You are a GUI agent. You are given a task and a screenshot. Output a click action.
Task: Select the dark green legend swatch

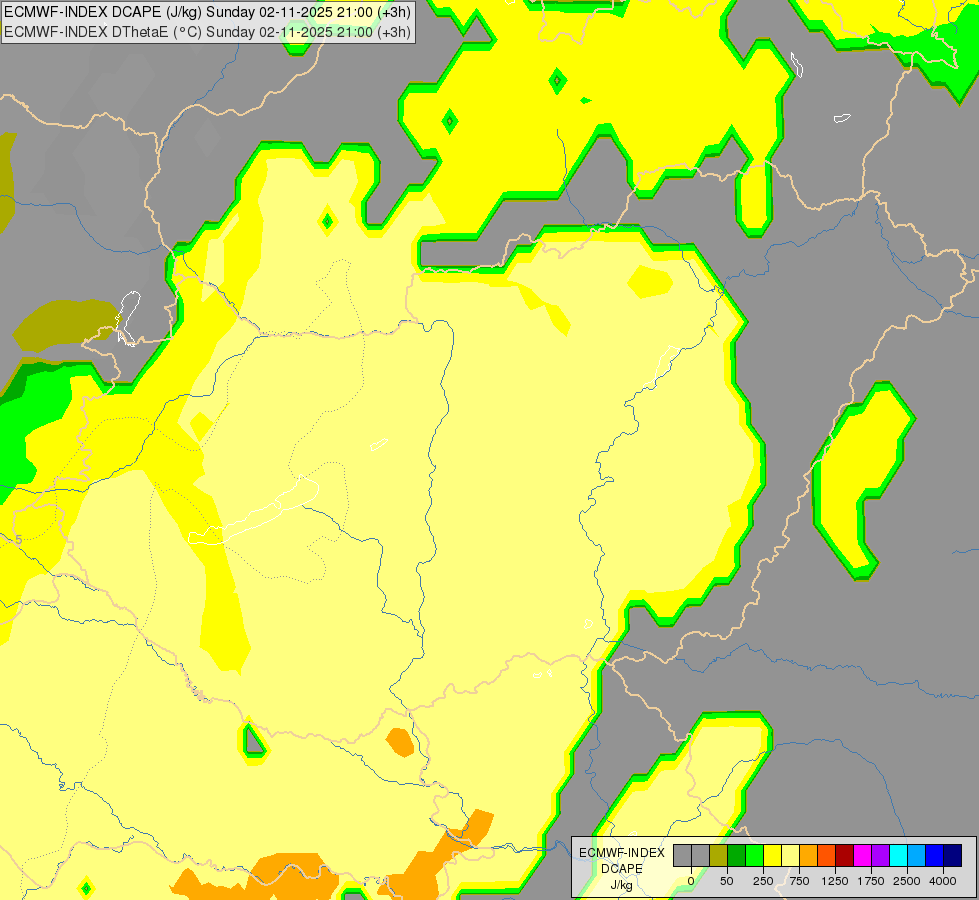coord(737,856)
